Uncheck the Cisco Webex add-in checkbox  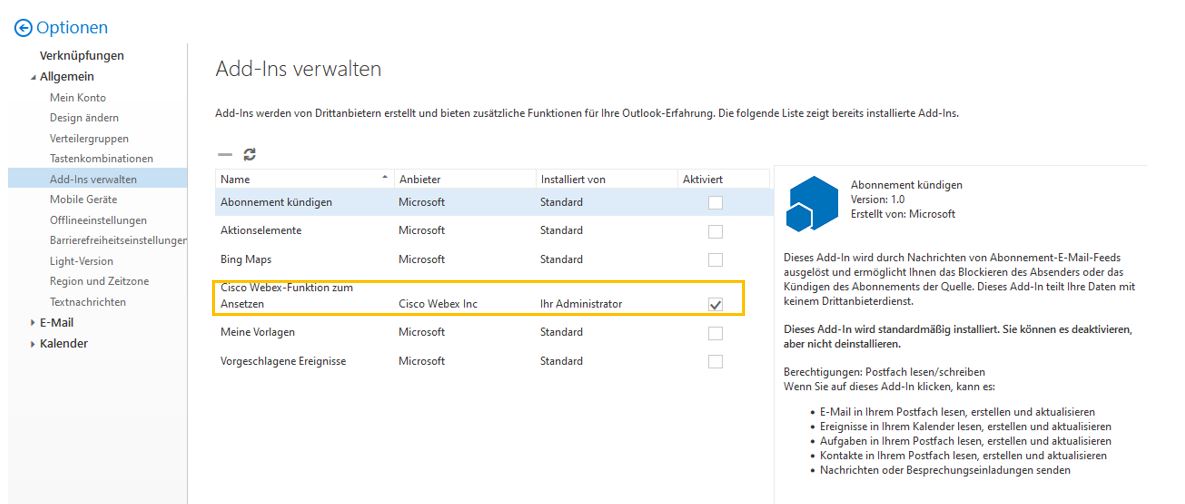point(715,304)
